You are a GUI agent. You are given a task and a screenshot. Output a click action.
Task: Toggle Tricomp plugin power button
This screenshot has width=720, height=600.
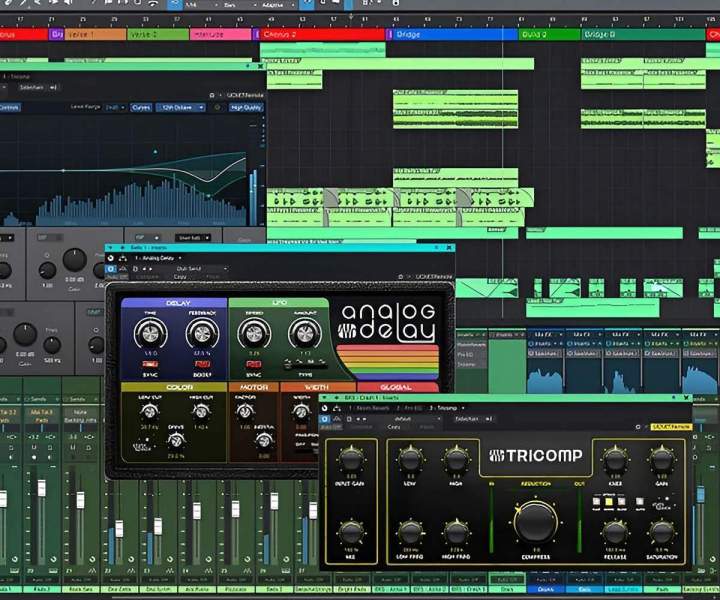(x=324, y=408)
